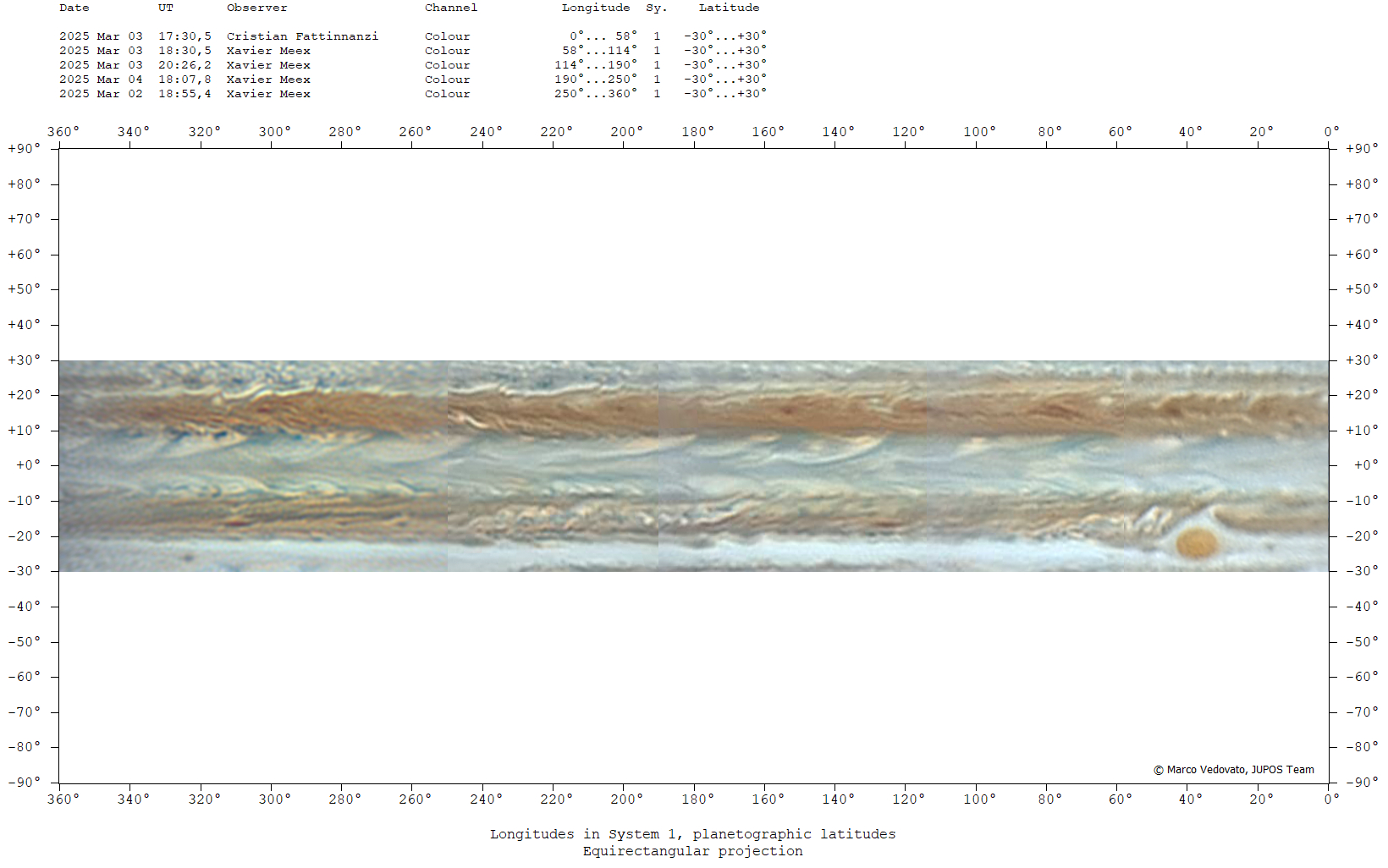
Task: Click the "© Marco Vedovato, JUPOS Team" credit
Action: (x=1234, y=770)
